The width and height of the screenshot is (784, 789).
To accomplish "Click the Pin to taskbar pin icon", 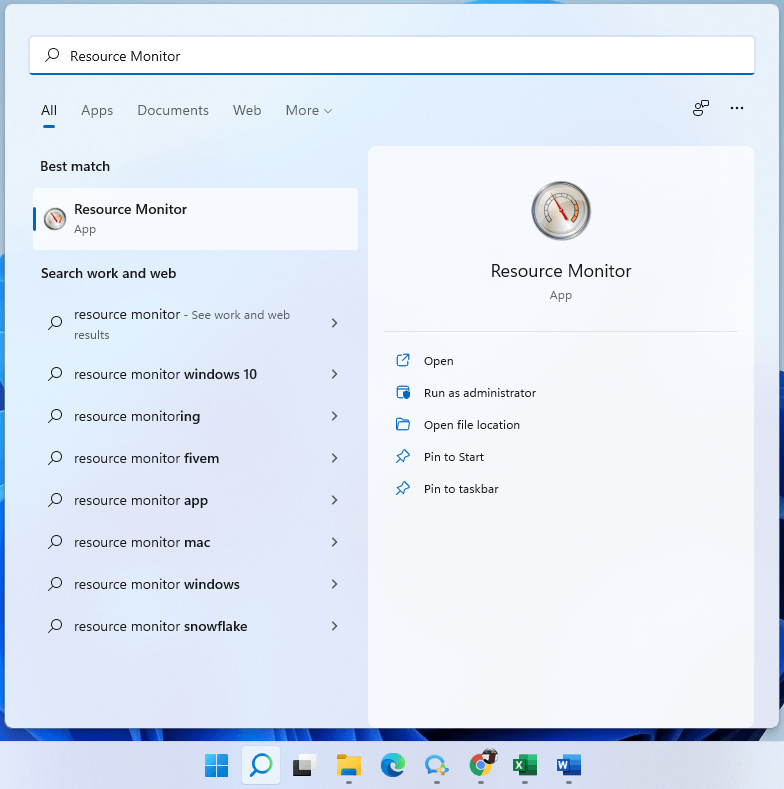I will (403, 489).
